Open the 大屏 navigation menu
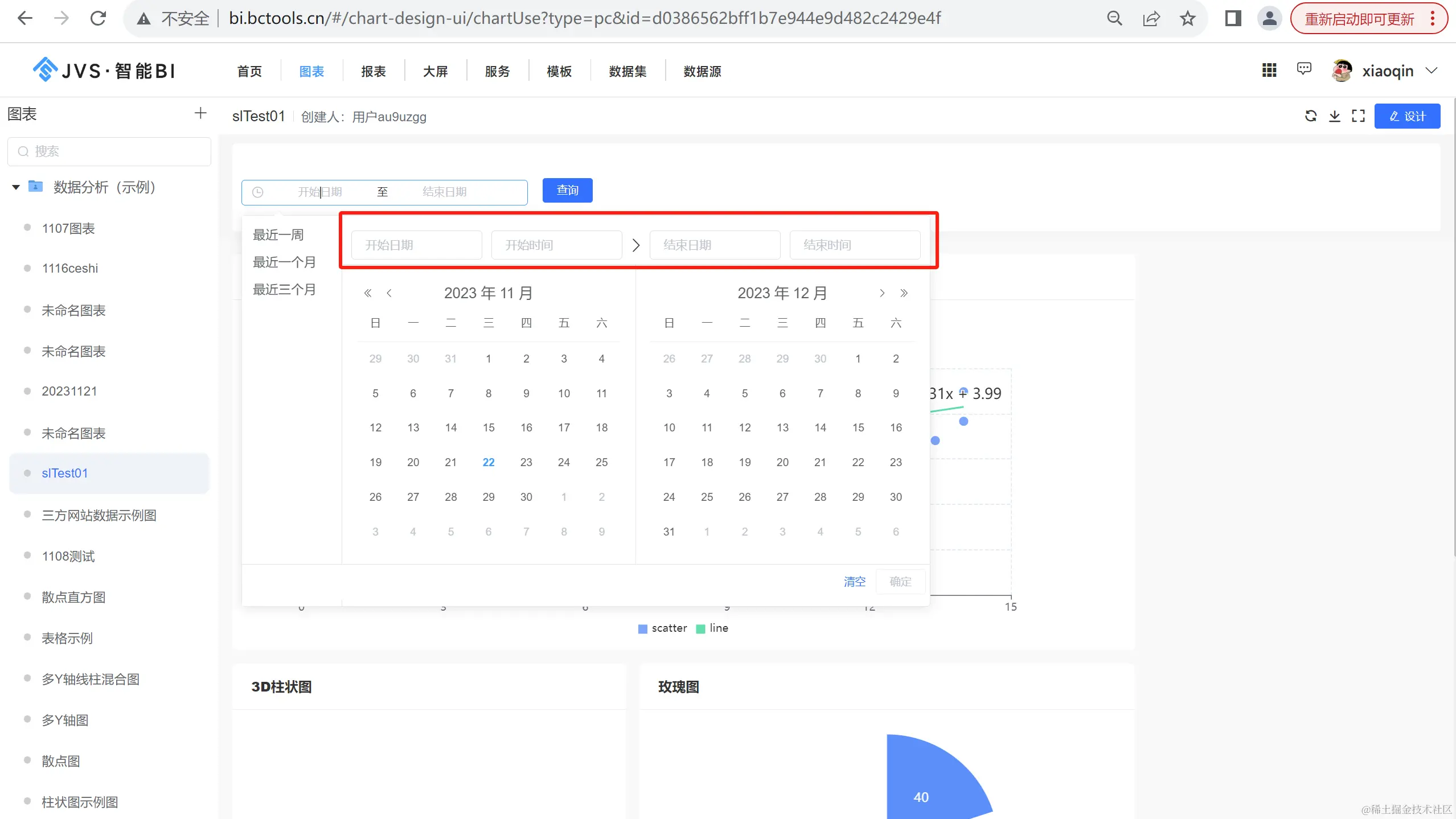Screen dimensions: 1456x819 435,71
